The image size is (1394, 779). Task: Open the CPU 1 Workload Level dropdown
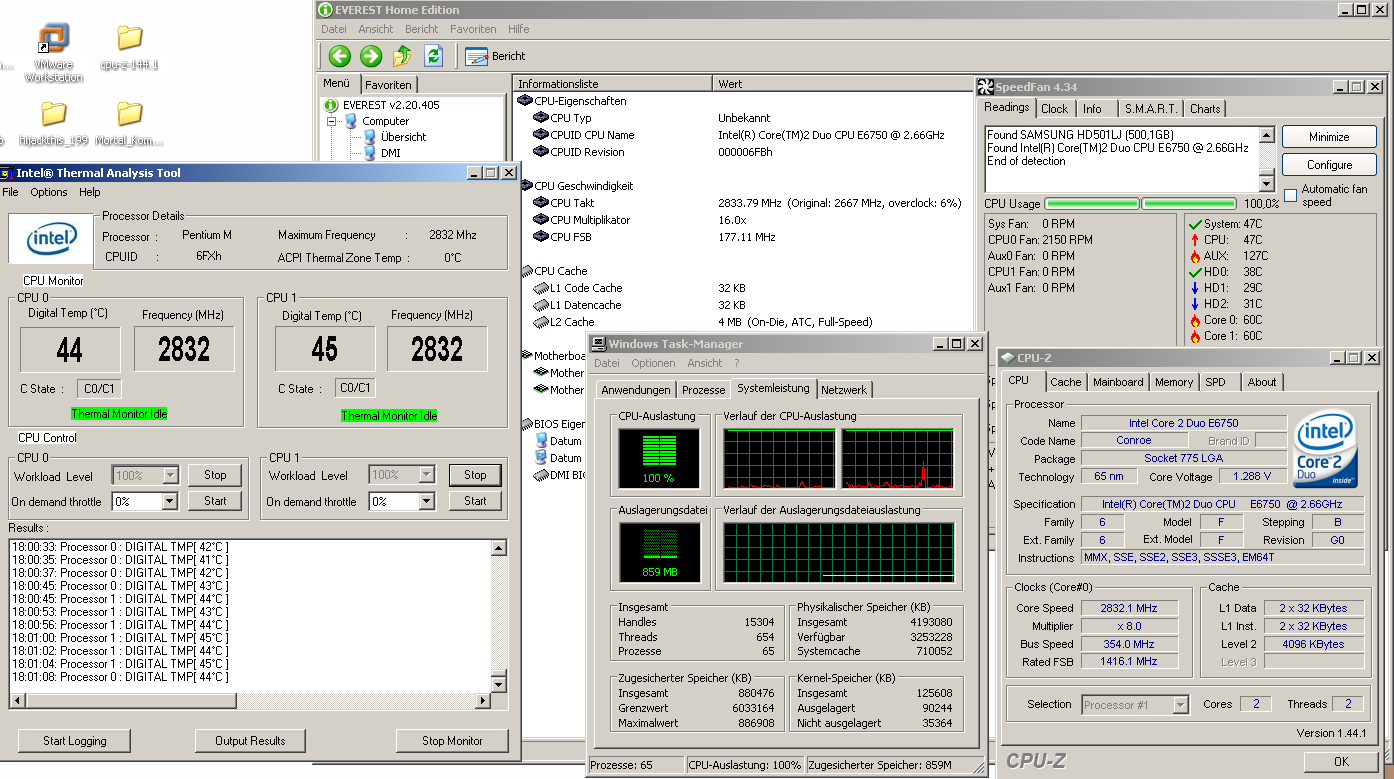(x=427, y=475)
